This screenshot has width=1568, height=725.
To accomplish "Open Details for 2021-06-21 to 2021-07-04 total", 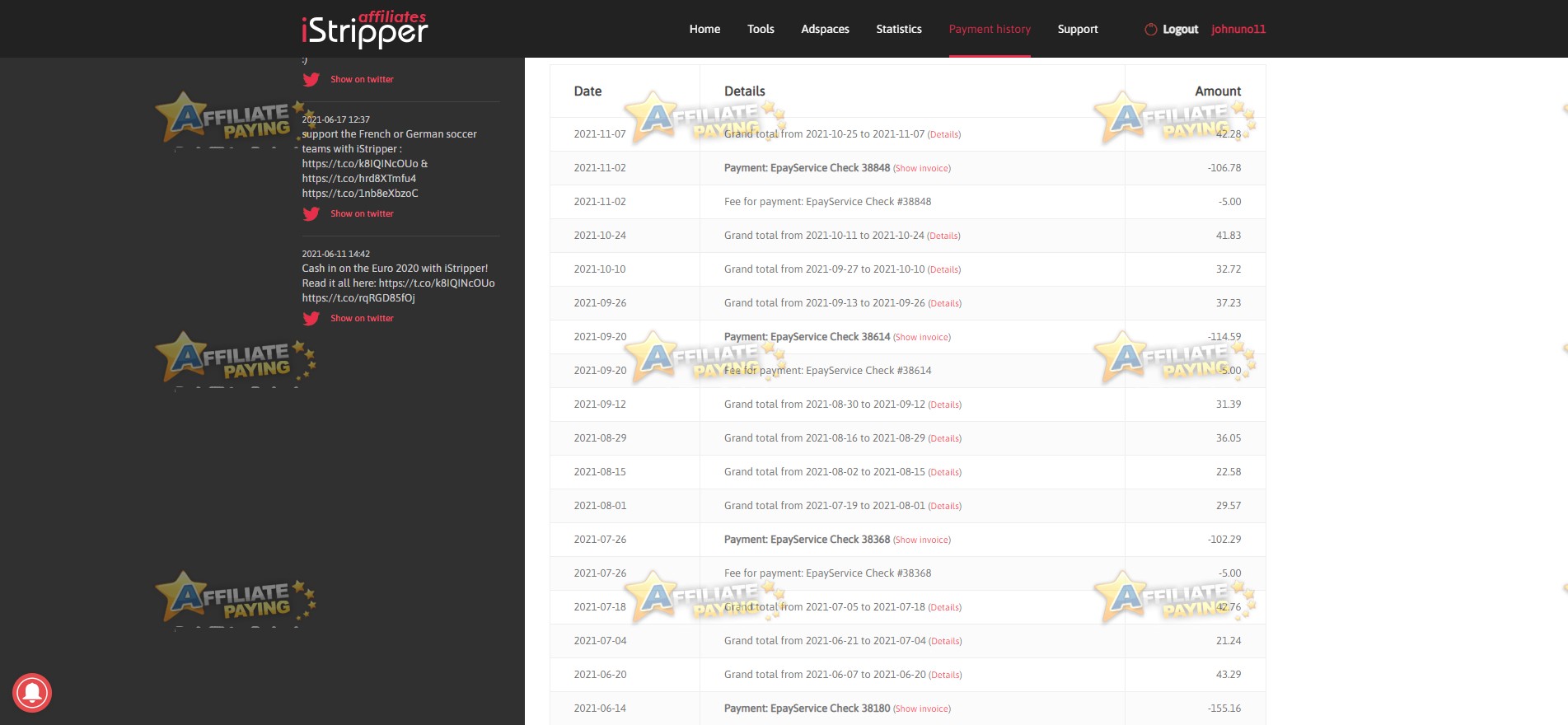I will click(x=946, y=641).
